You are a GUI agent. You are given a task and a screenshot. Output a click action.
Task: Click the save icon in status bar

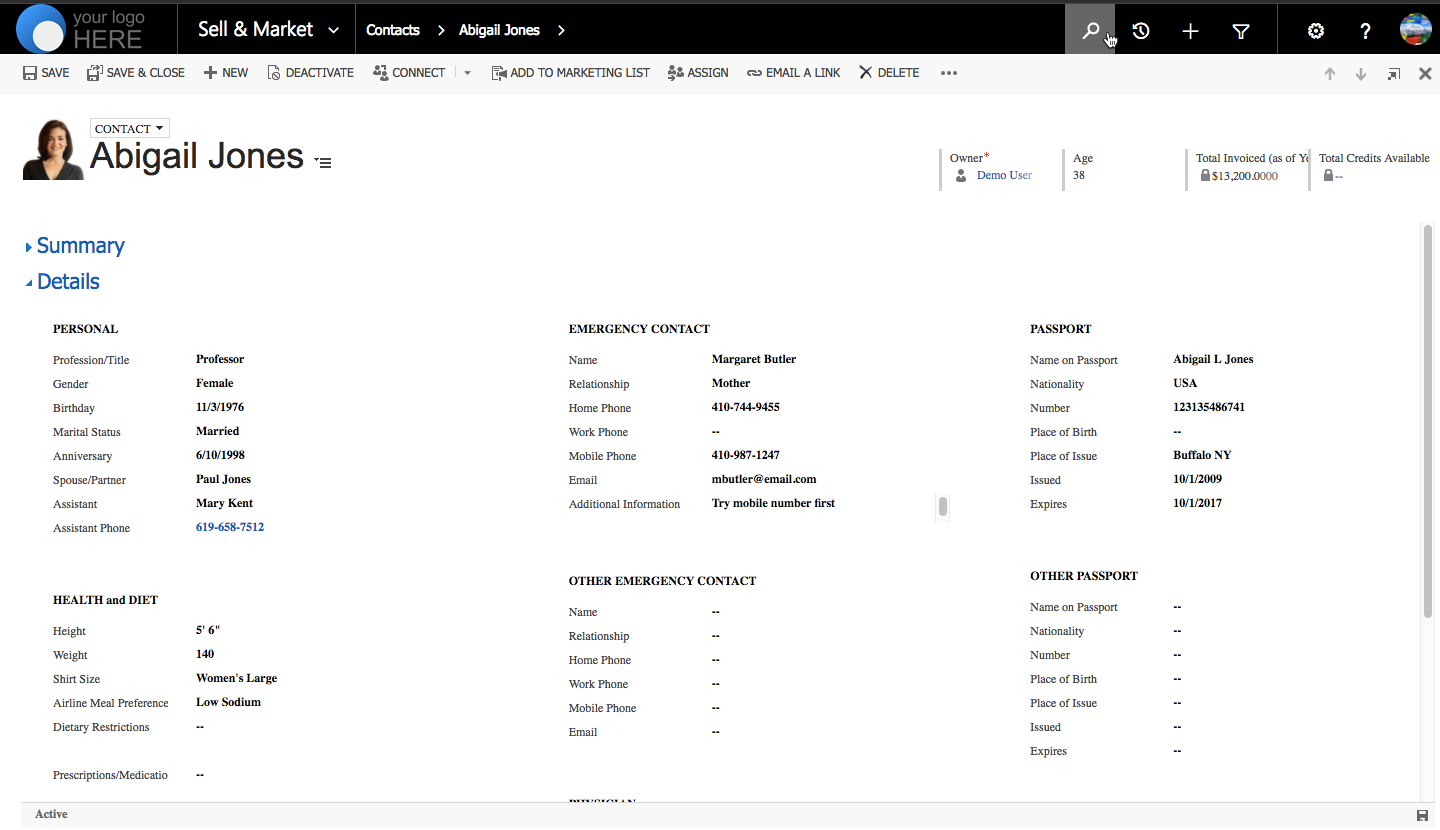coord(1422,815)
